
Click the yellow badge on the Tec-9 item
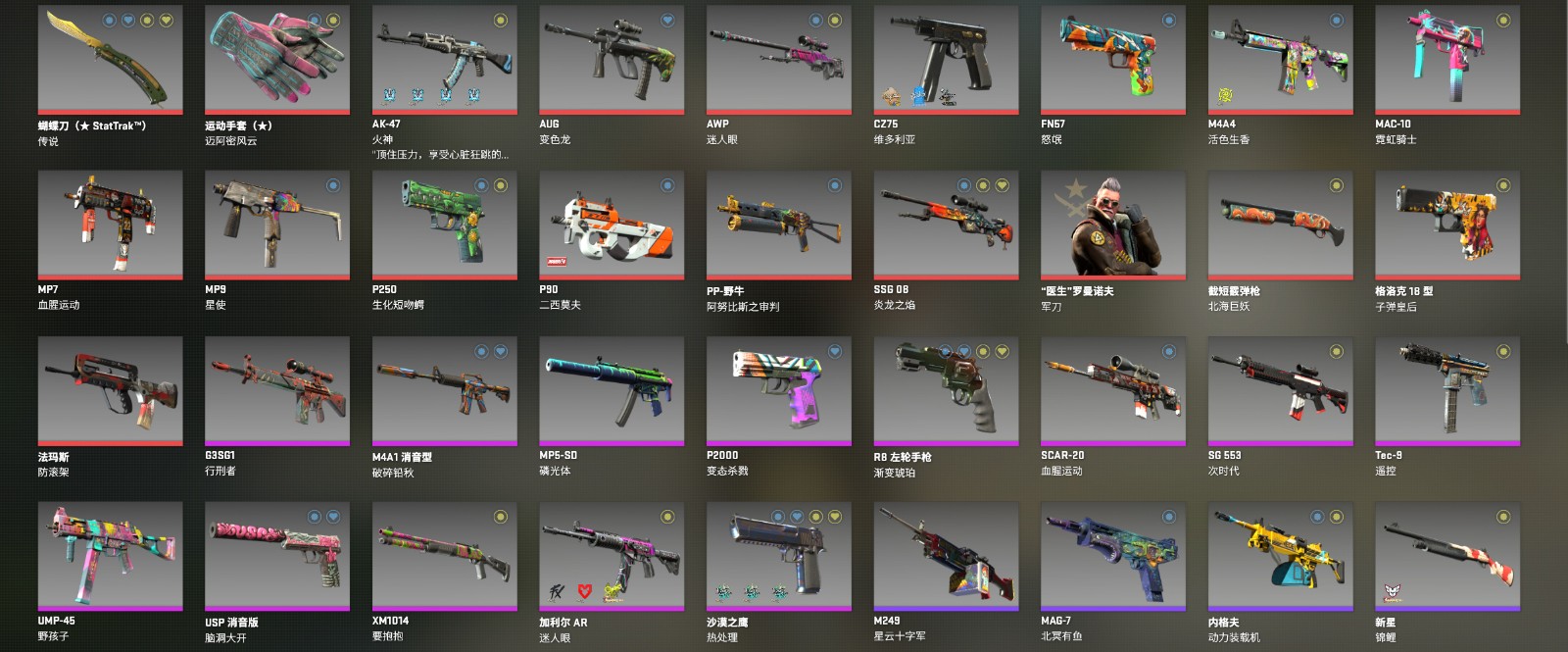coord(1503,351)
